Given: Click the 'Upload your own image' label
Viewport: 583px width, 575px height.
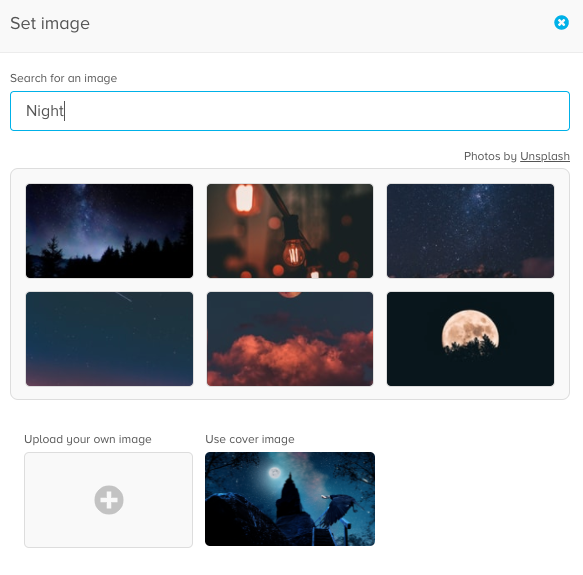Looking at the screenshot, I should tap(88, 439).
